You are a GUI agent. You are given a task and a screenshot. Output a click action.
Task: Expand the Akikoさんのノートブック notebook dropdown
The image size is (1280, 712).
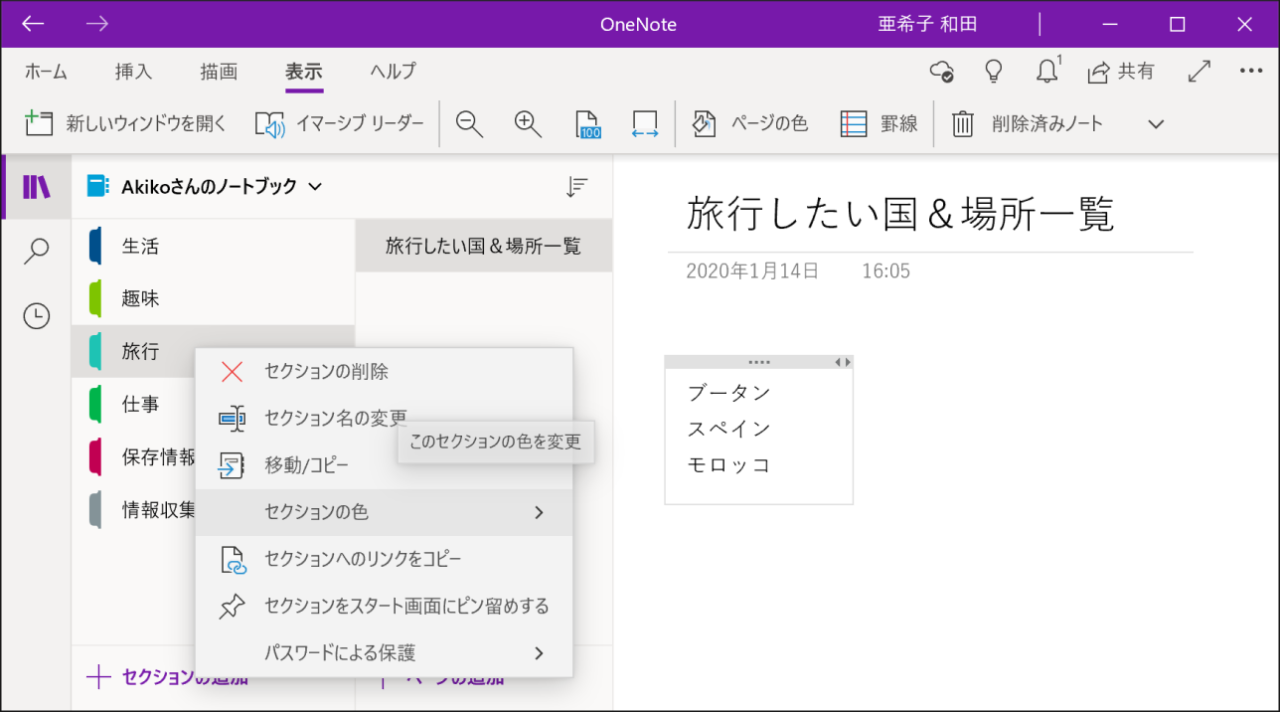[315, 187]
